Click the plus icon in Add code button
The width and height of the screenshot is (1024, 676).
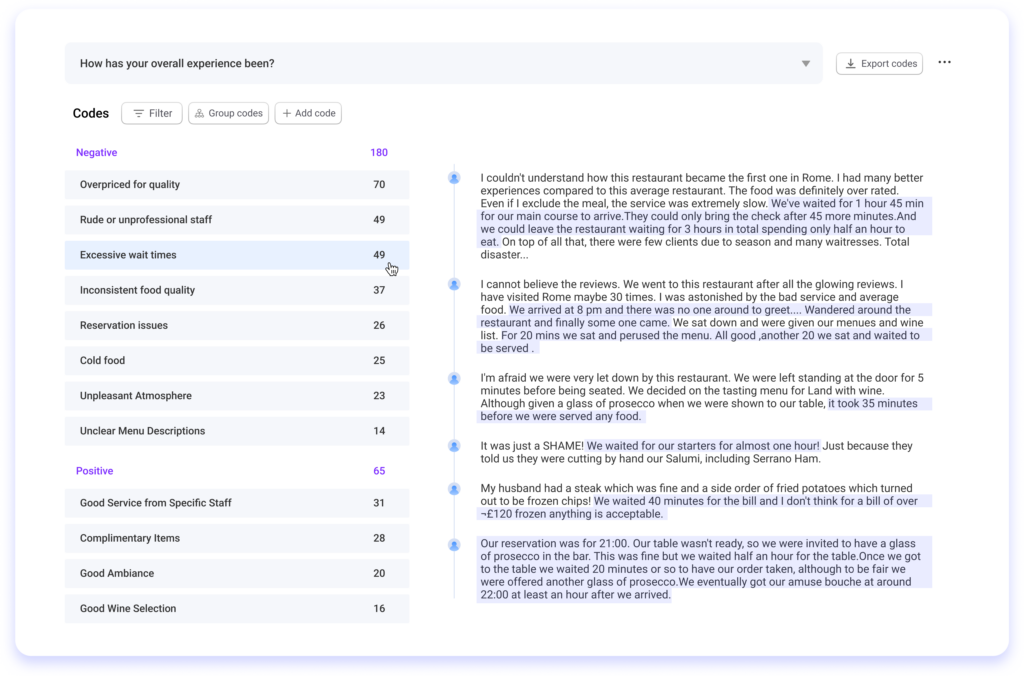click(286, 113)
